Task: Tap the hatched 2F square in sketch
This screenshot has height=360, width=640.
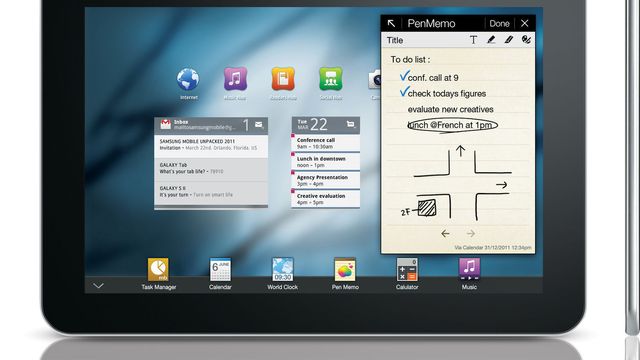Action: coord(427,208)
